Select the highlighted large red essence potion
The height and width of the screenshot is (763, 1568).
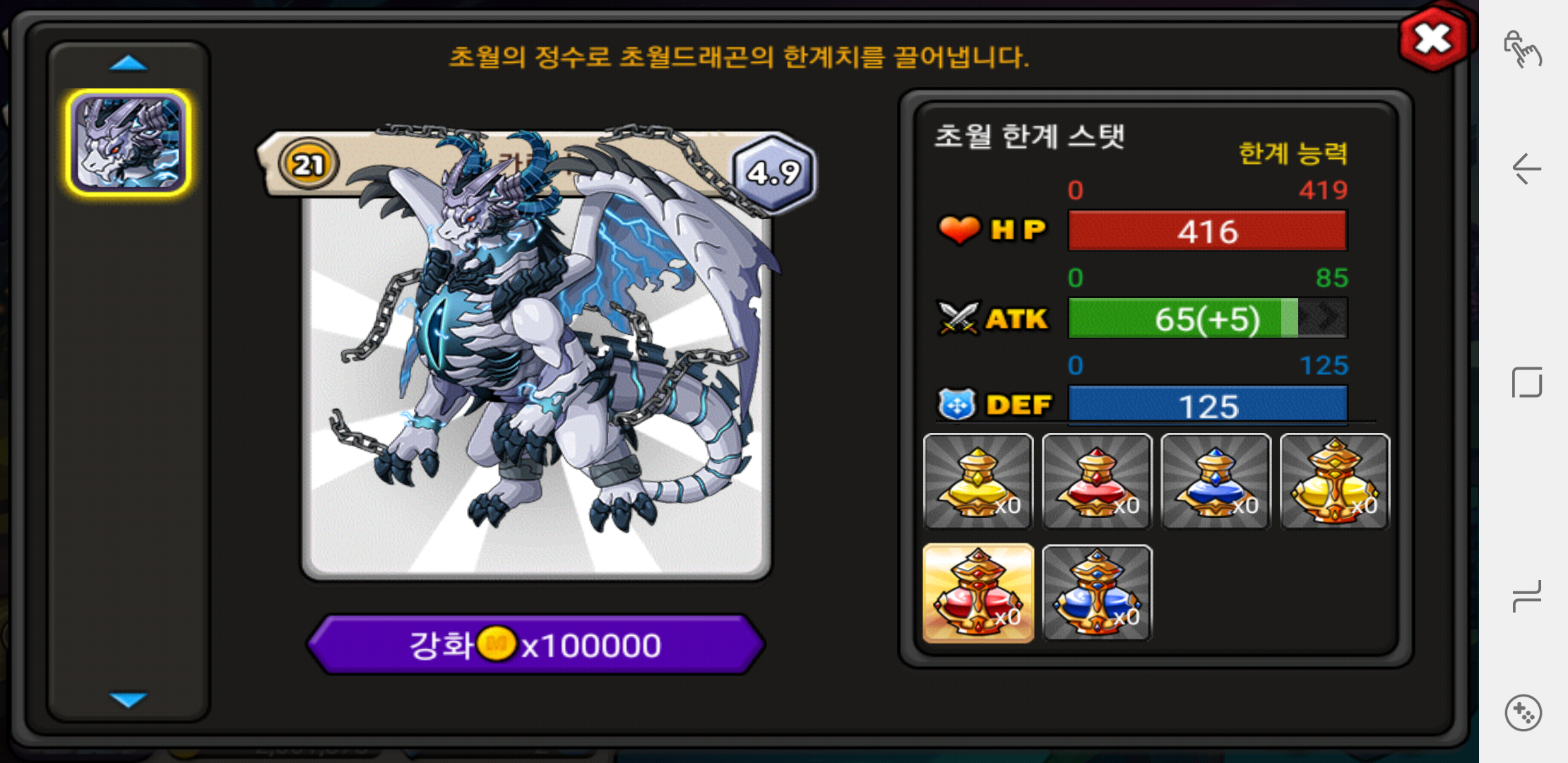tap(978, 593)
